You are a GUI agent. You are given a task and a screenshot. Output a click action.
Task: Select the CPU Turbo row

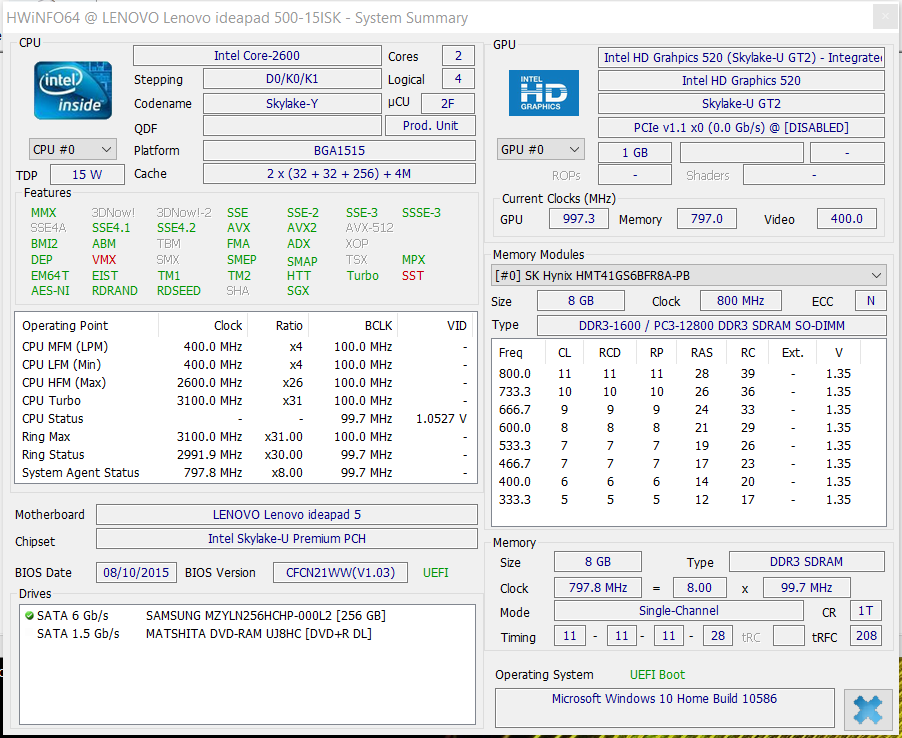point(245,401)
